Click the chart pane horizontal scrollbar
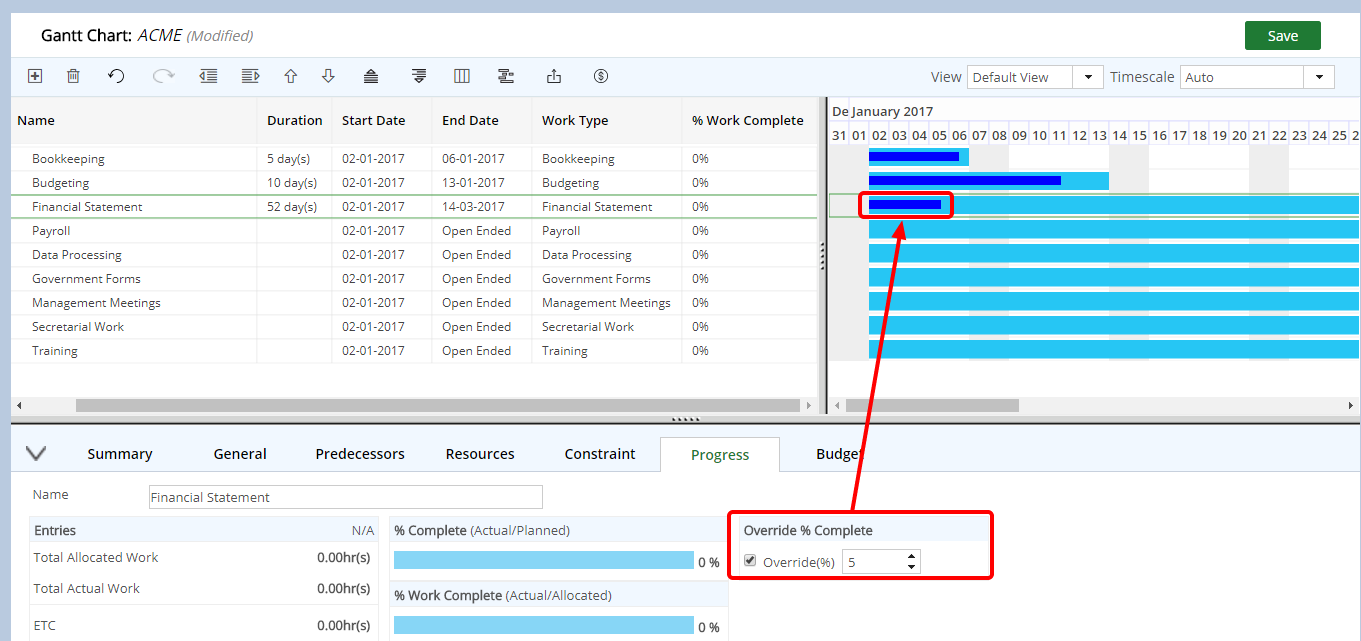The image size is (1361, 641). pos(932,406)
